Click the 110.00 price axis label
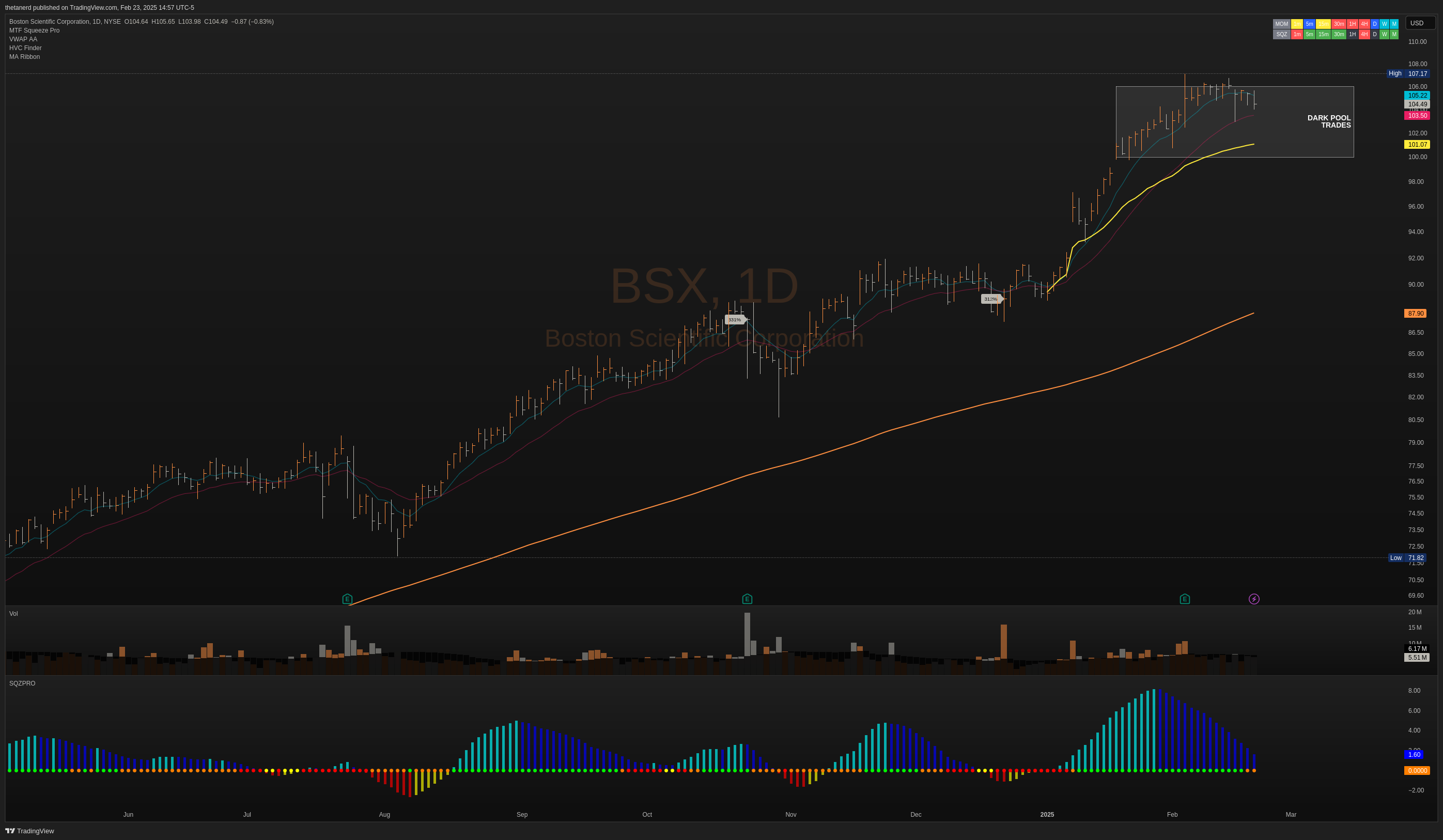This screenshot has height=840, width=1443. pyautogui.click(x=1418, y=42)
